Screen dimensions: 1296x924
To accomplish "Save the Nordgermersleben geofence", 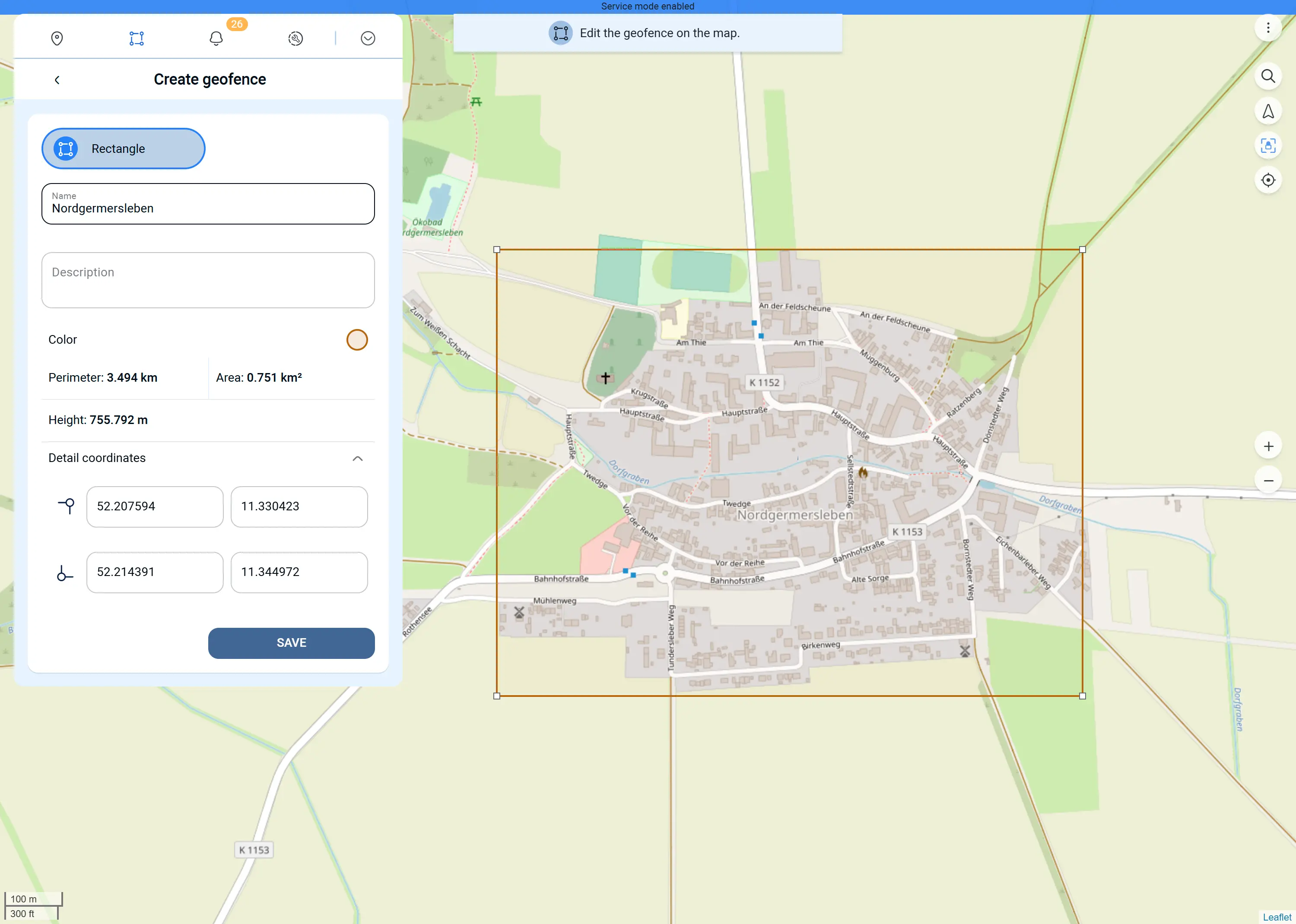I will pyautogui.click(x=292, y=643).
